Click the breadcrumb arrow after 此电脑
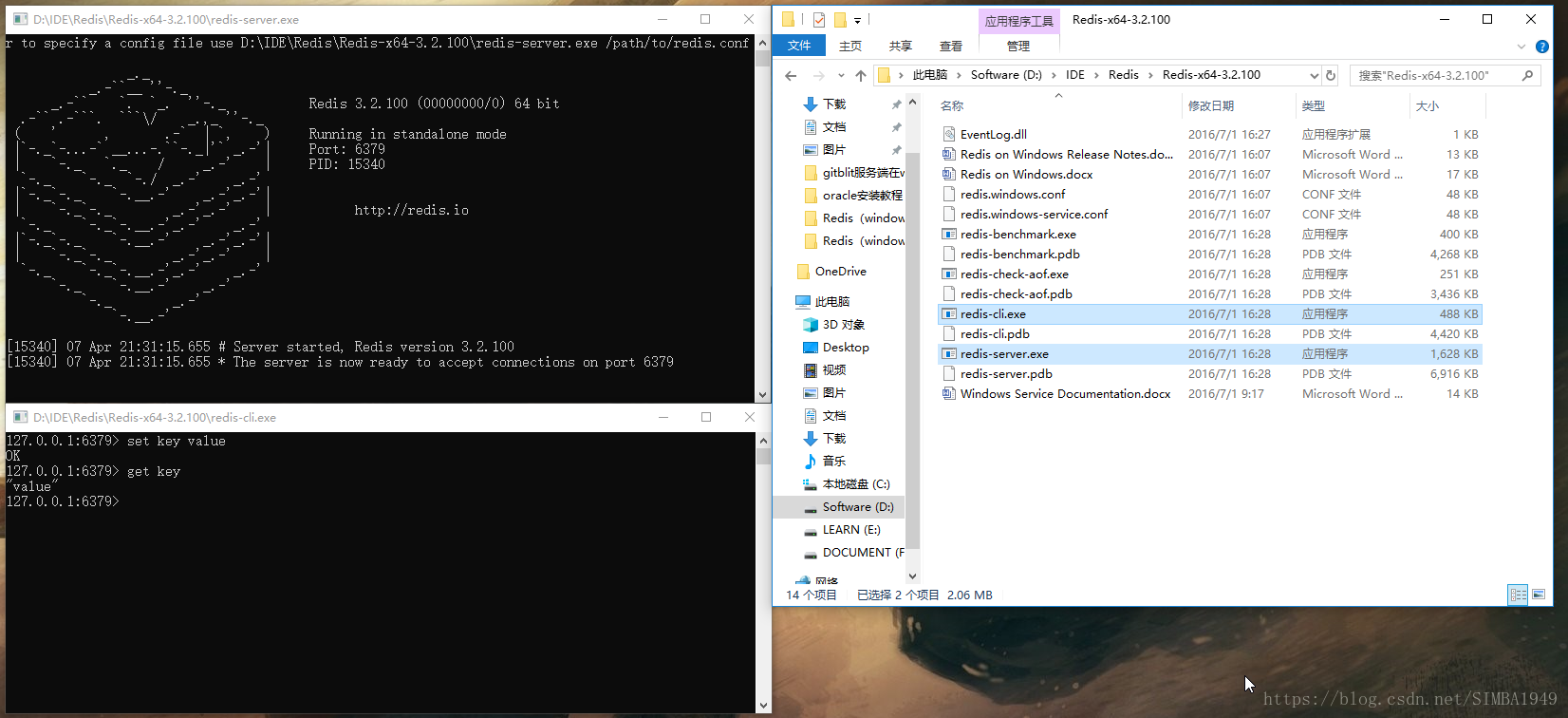 click(x=959, y=75)
